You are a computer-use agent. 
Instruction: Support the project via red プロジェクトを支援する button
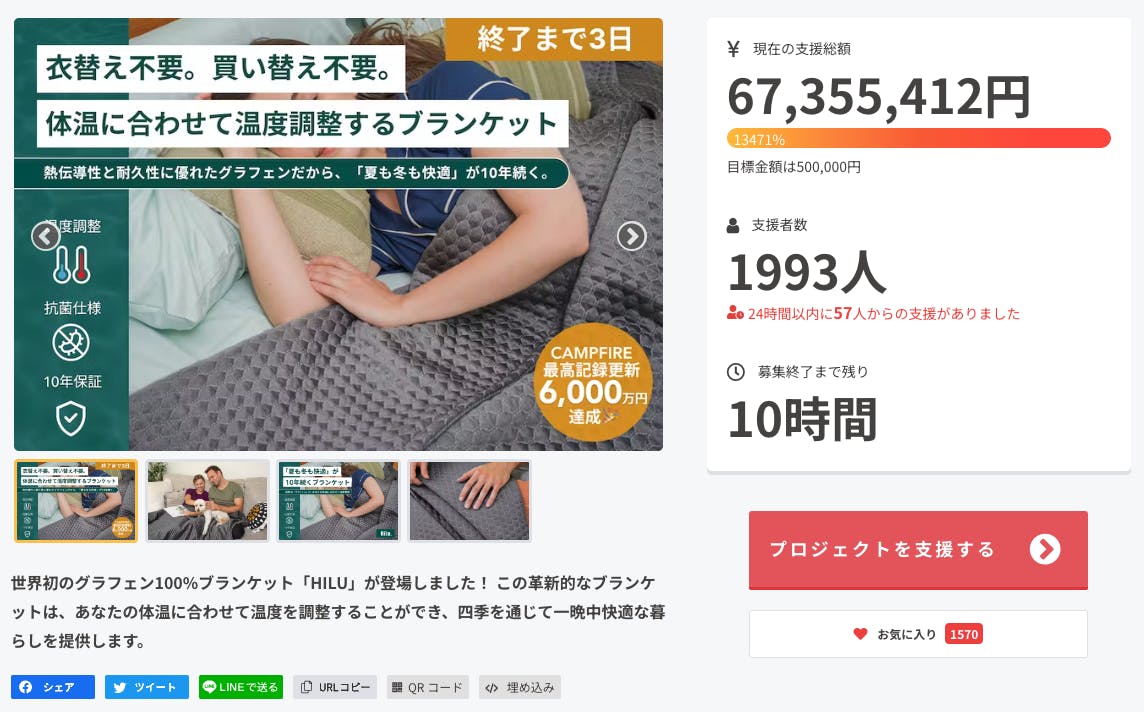918,550
